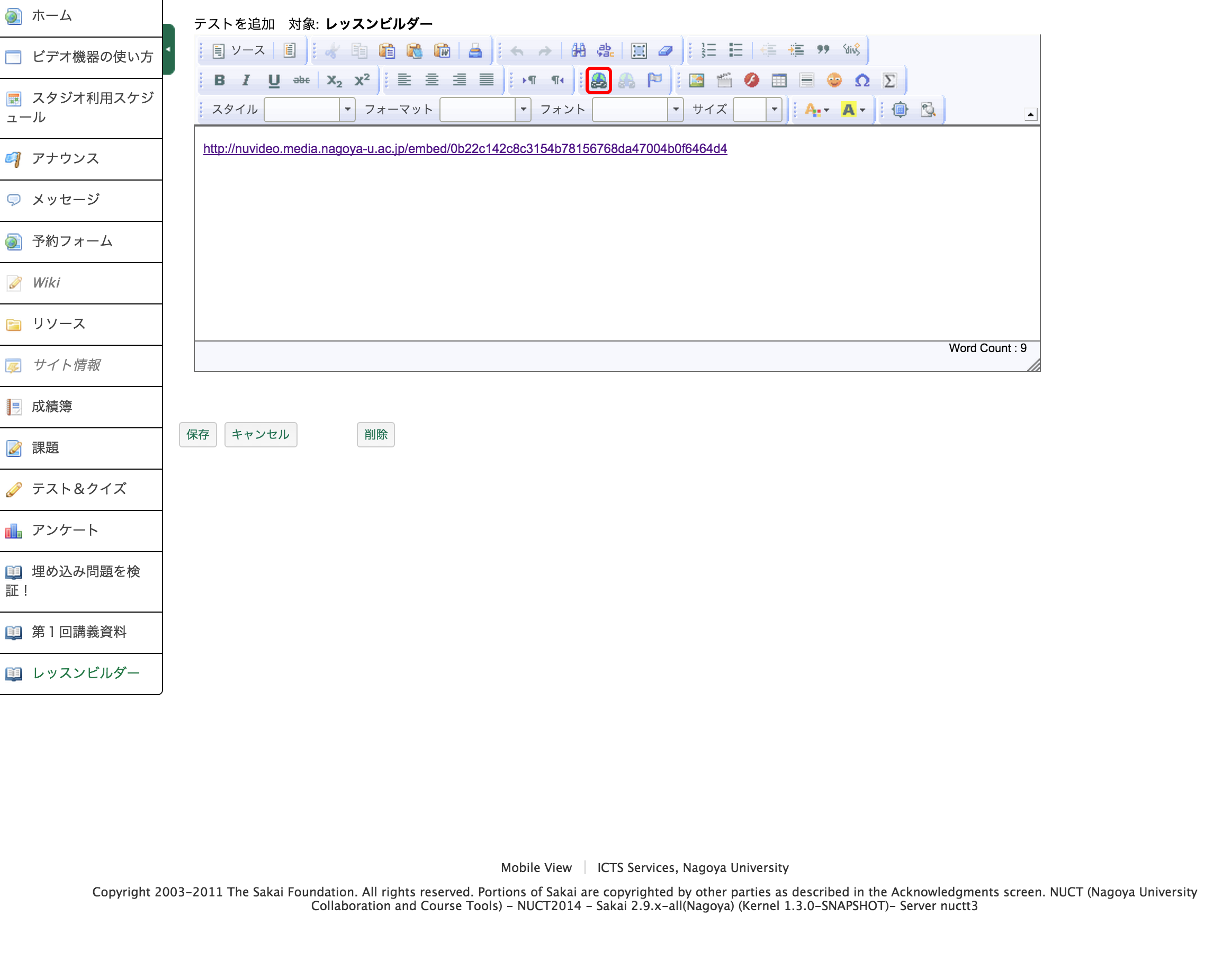The width and height of the screenshot is (1232, 961).
Task: Insert a table using the table icon
Action: click(778, 80)
